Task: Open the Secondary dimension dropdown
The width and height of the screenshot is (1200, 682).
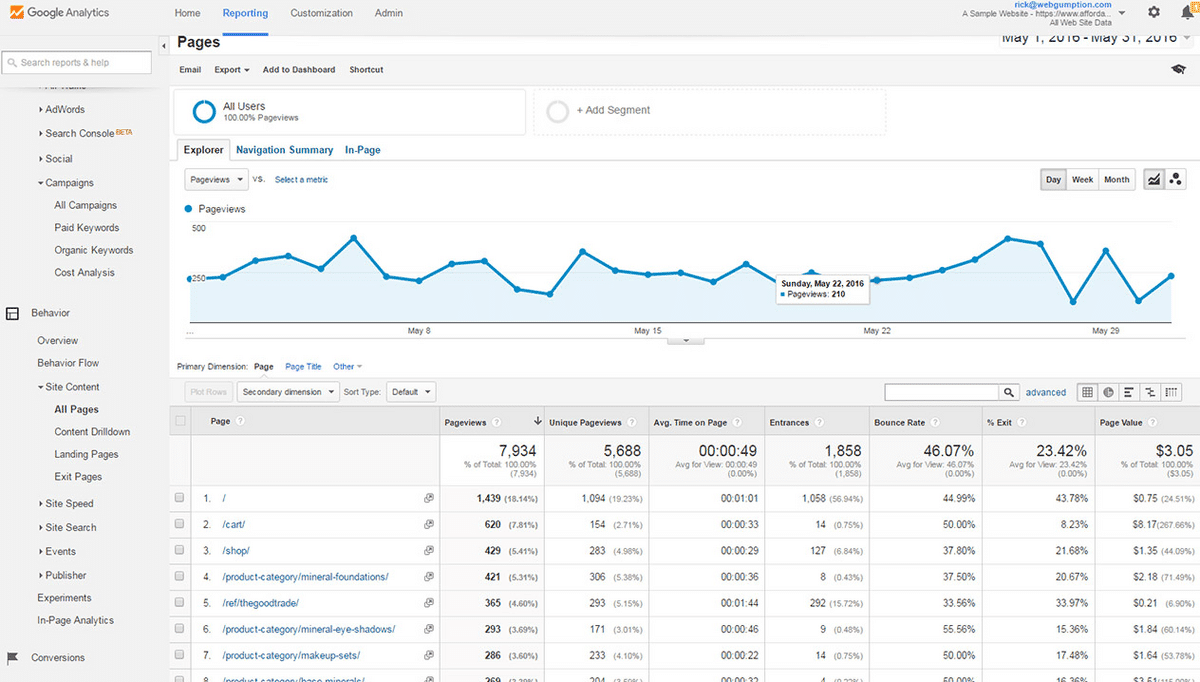Action: click(288, 391)
